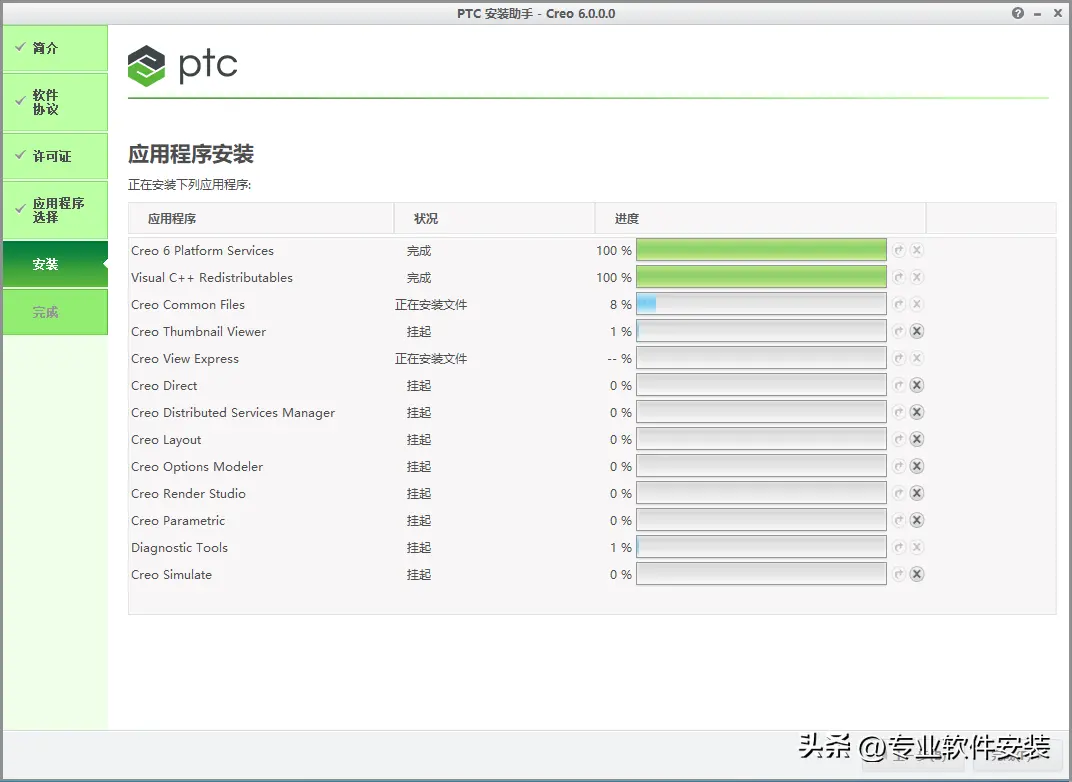This screenshot has width=1072, height=782.
Task: Click retry icon for Creo Render Studio
Action: click(898, 494)
